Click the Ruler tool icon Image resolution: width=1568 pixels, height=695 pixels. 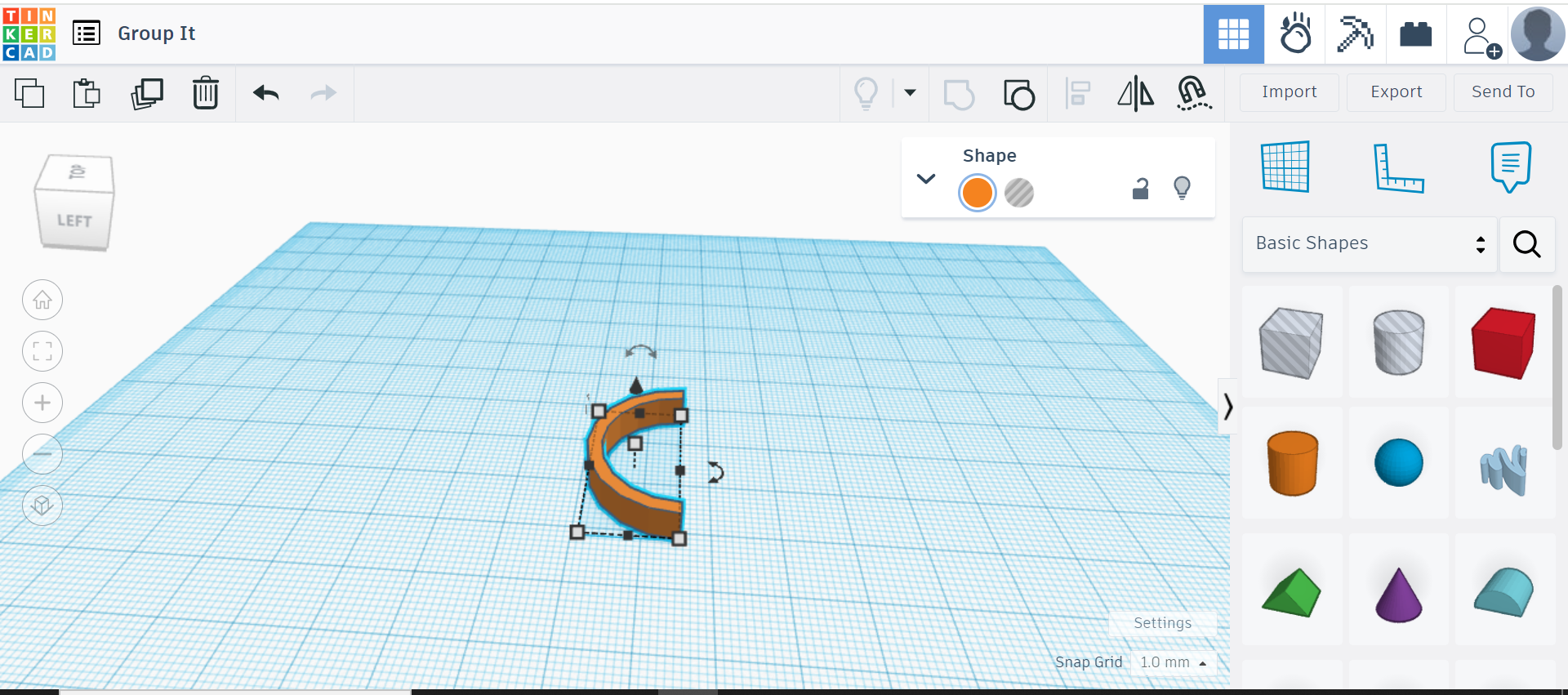click(1398, 167)
